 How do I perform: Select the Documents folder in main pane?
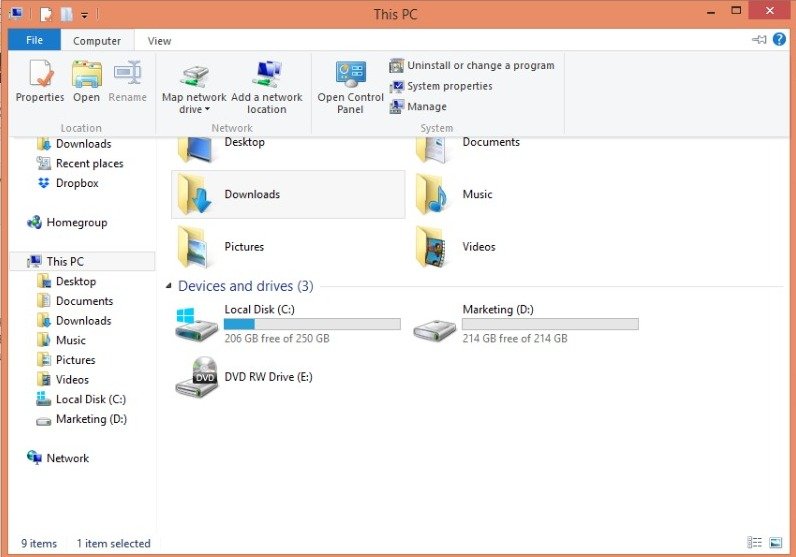[x=468, y=148]
